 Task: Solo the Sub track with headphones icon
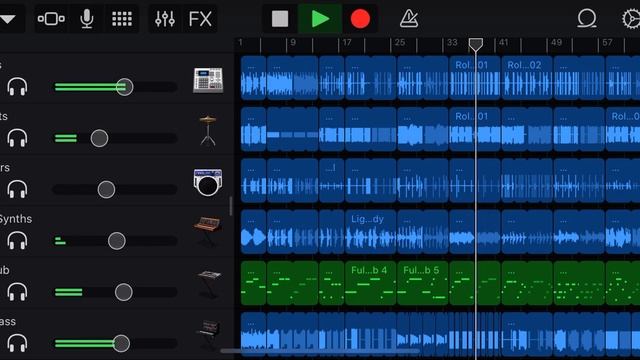(x=17, y=292)
